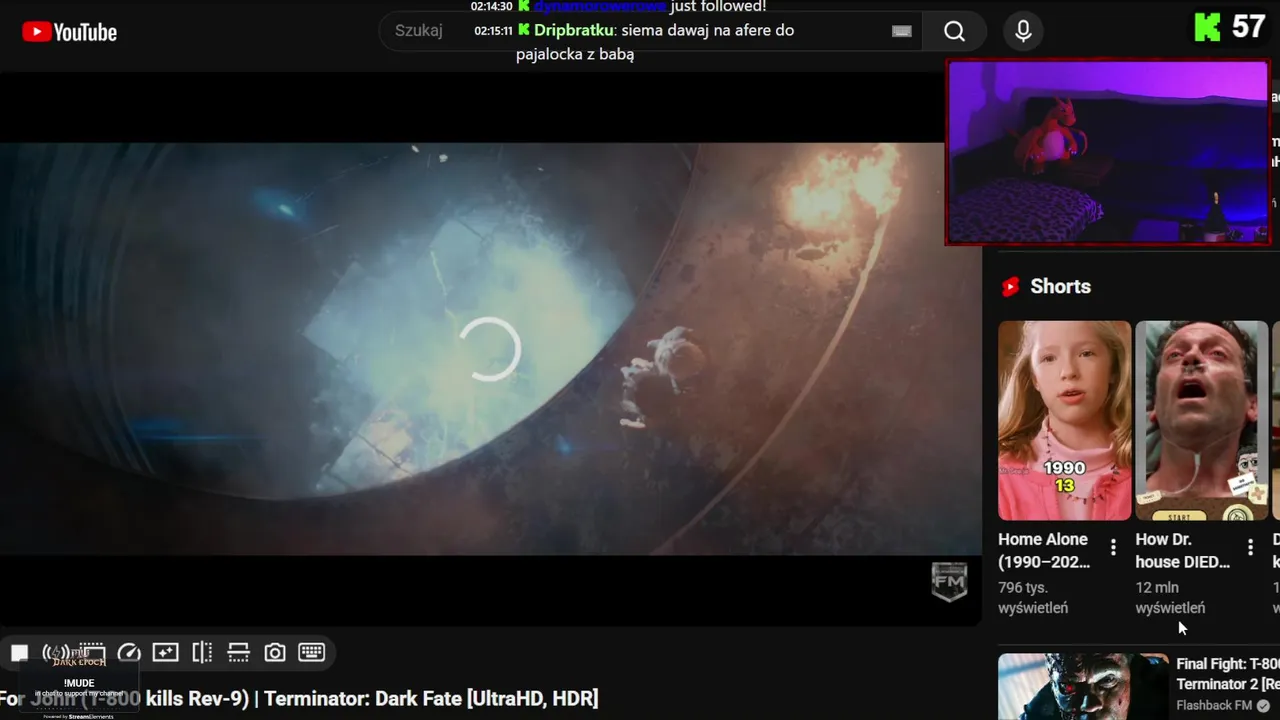The image size is (1280, 720).
Task: Focus the Szukaj search field
Action: [x=650, y=32]
